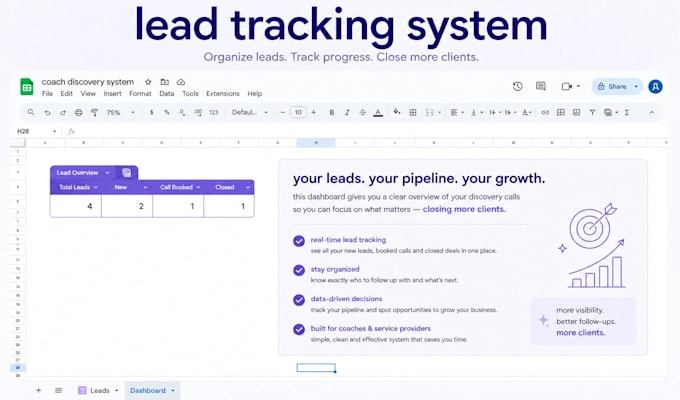Switch to the Leads sheet tab
Screen dimensions: 680x400
pyautogui.click(x=99, y=390)
